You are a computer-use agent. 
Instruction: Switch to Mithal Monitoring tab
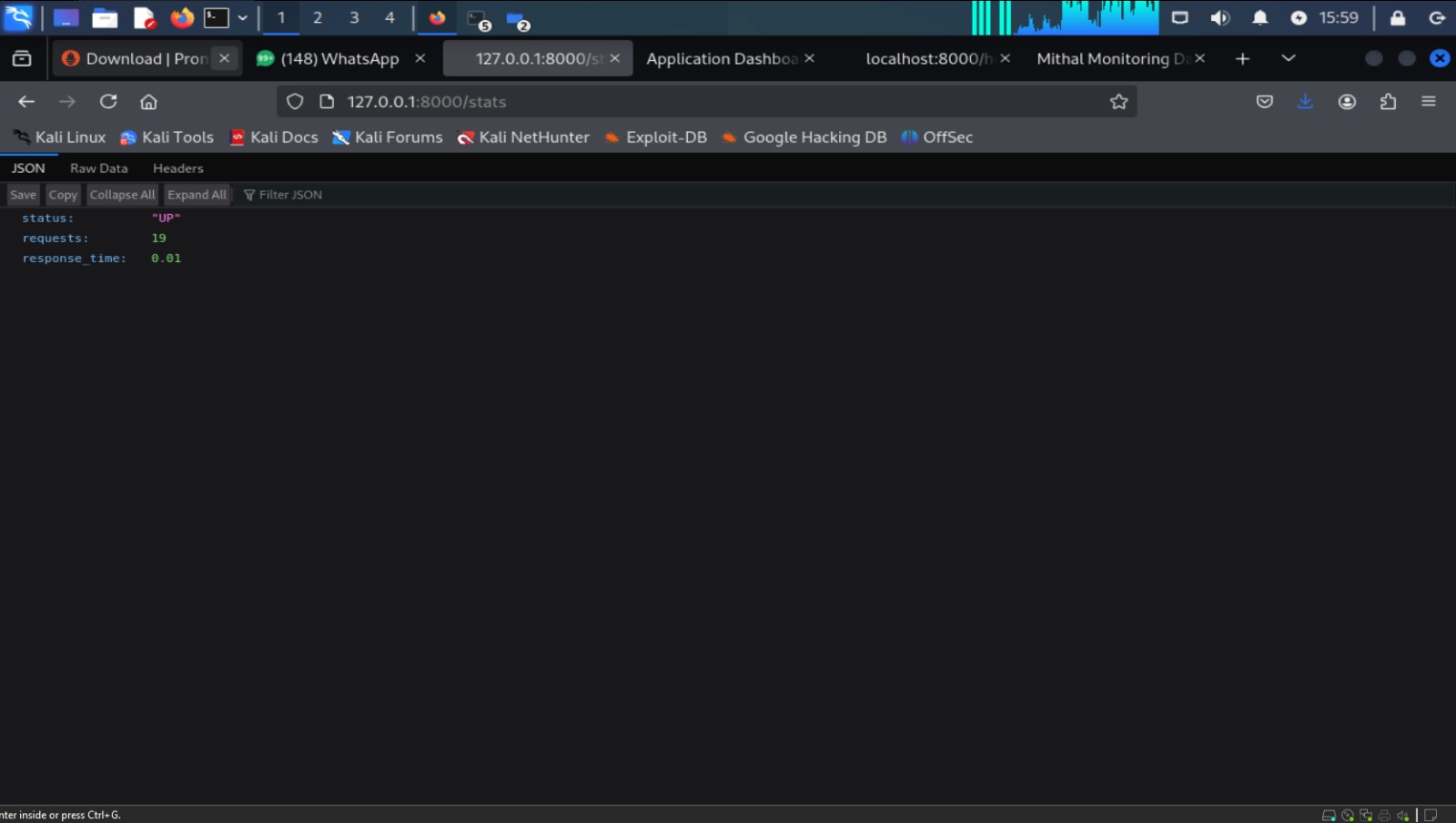(1110, 58)
